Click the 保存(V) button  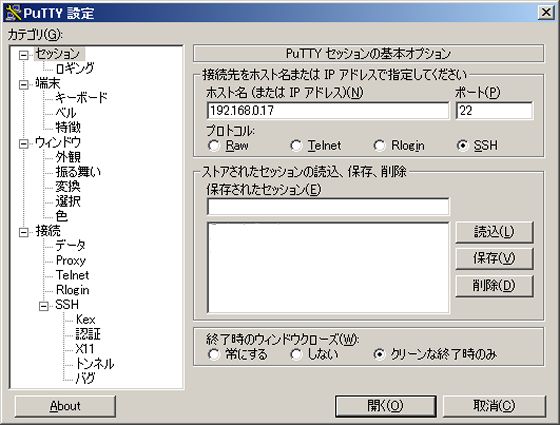click(494, 258)
